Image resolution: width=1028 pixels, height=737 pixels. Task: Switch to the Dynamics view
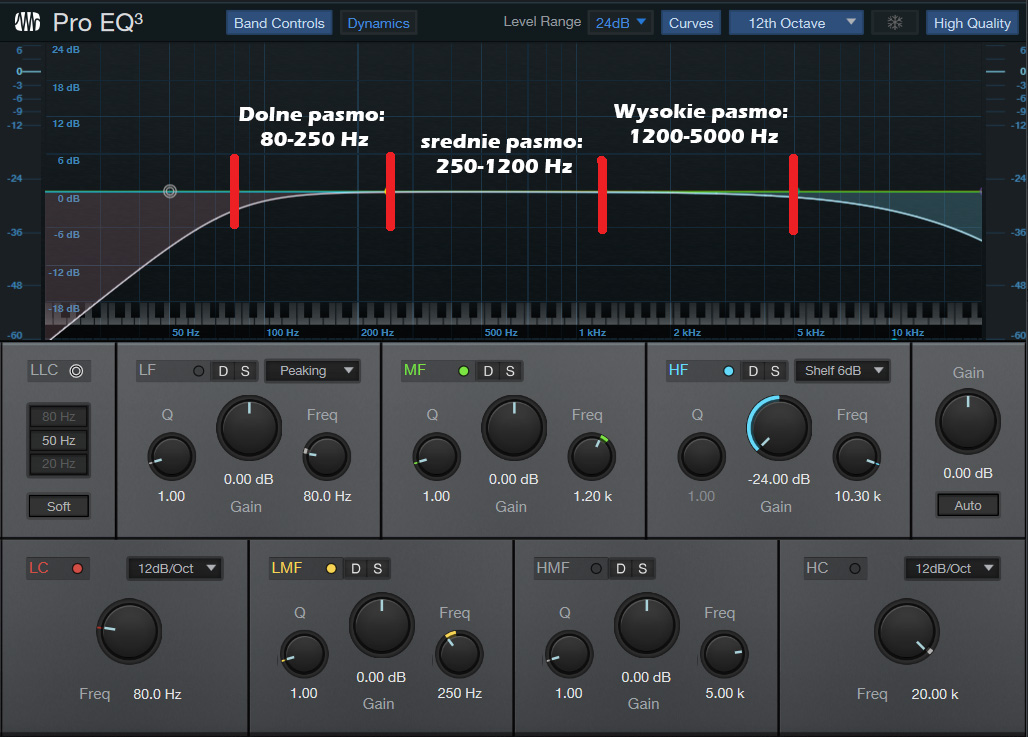pos(378,23)
